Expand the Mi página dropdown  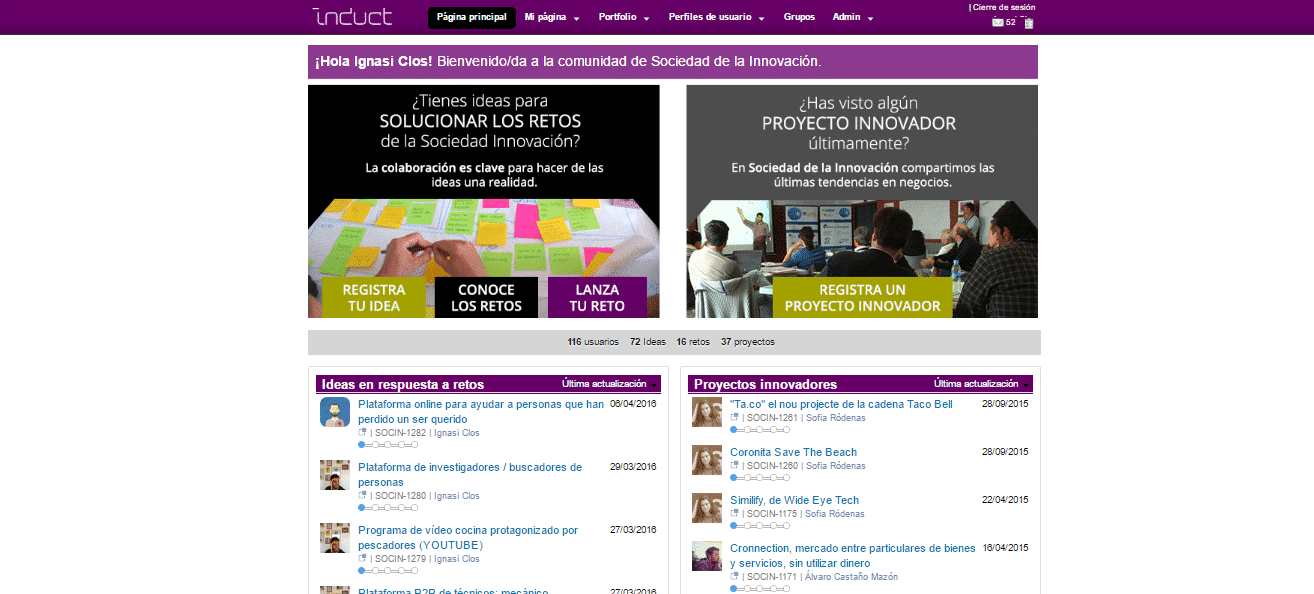552,17
